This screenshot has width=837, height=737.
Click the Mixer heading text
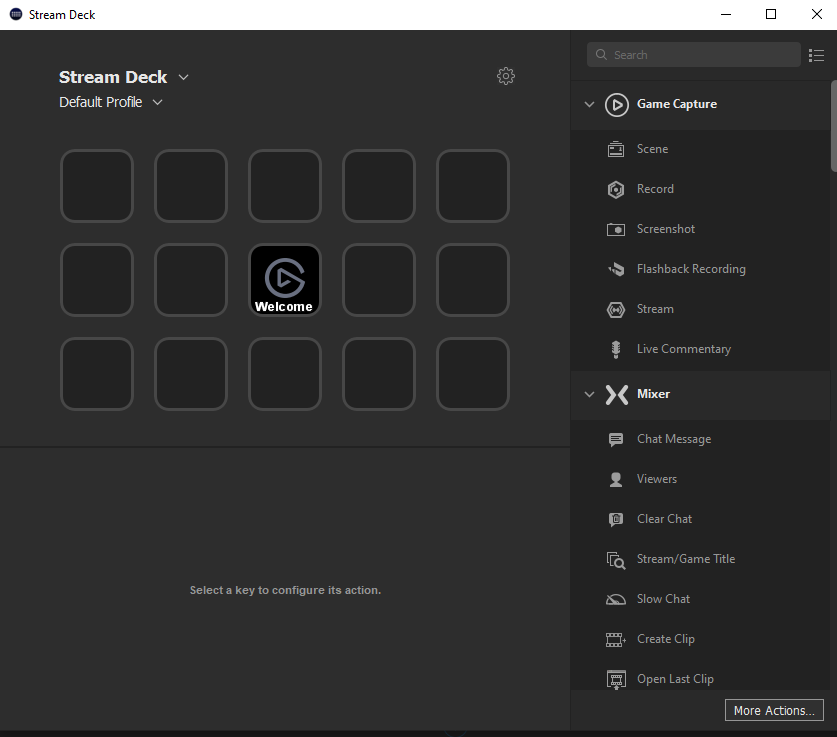coord(653,394)
